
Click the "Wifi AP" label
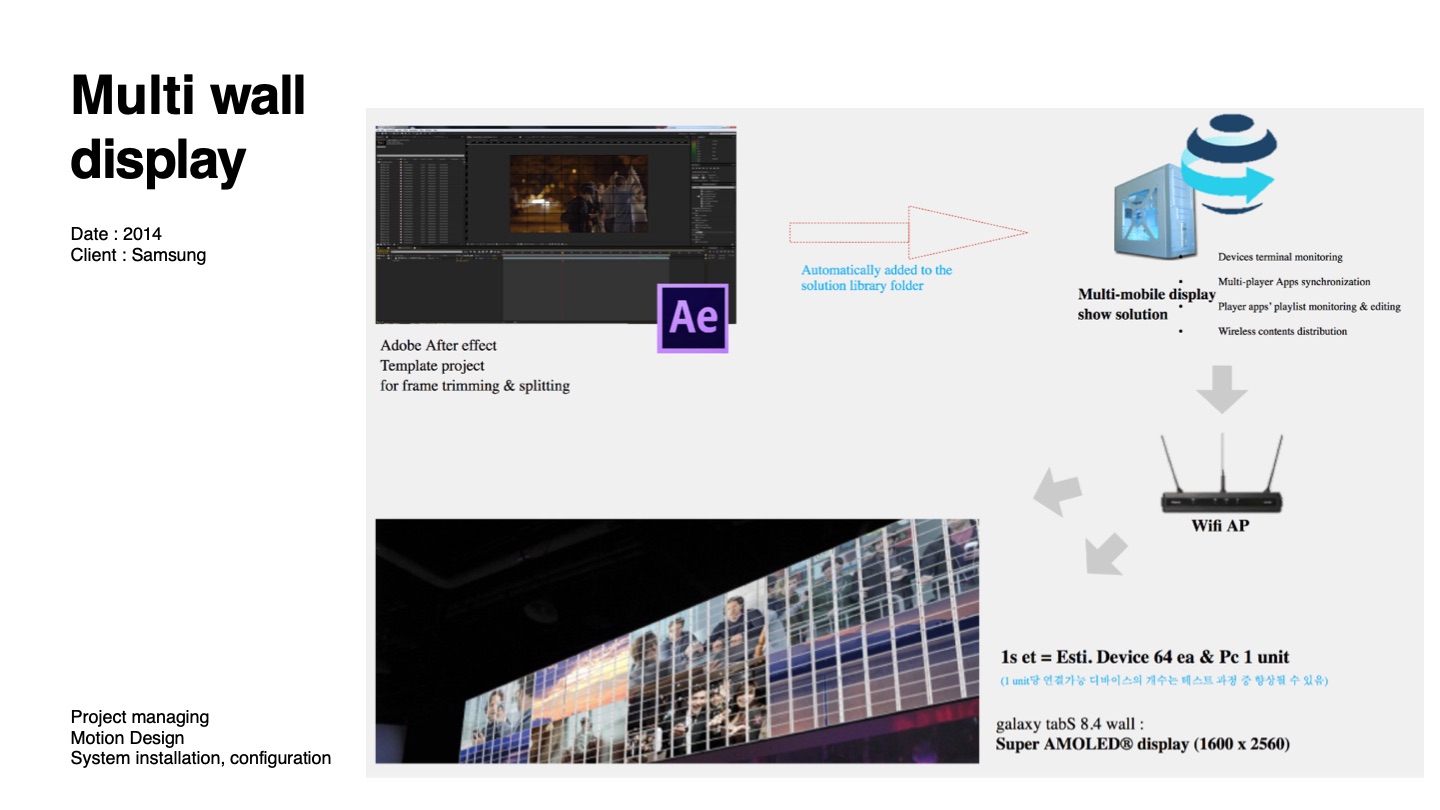click(x=1220, y=525)
